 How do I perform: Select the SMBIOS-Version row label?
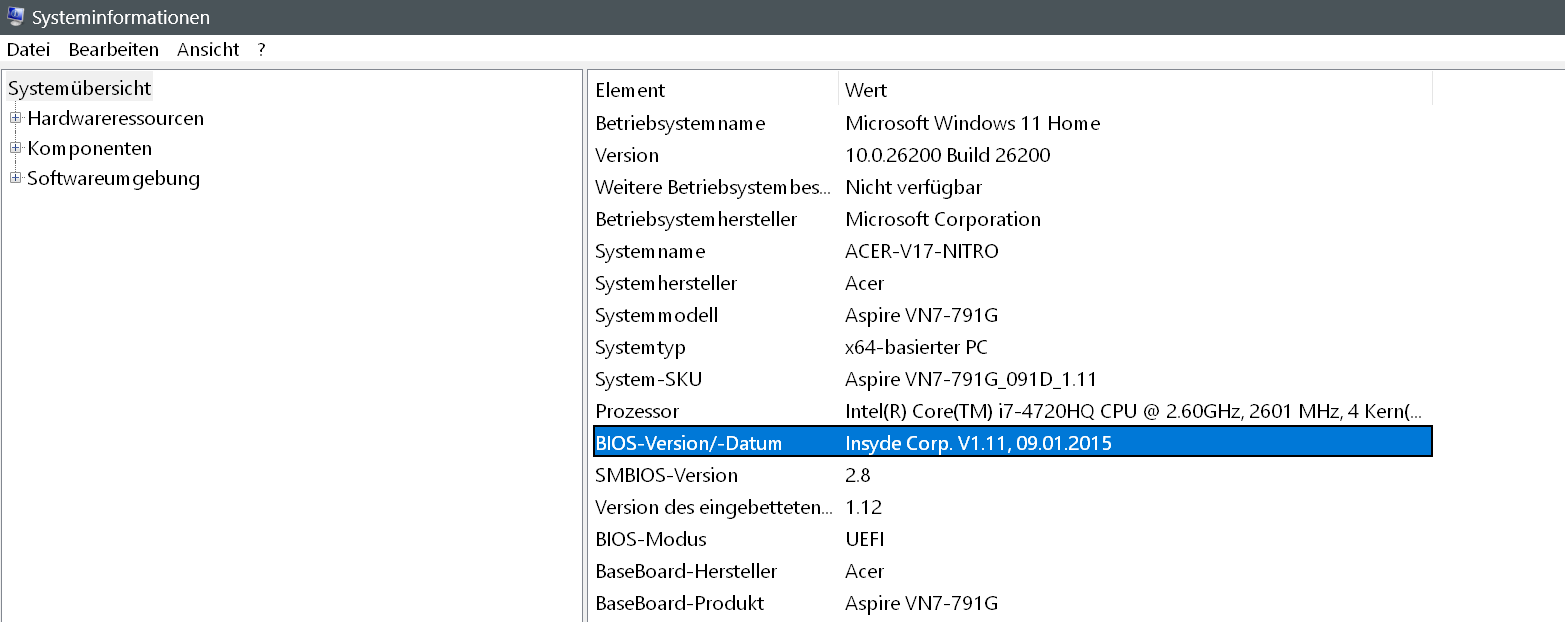coord(667,475)
